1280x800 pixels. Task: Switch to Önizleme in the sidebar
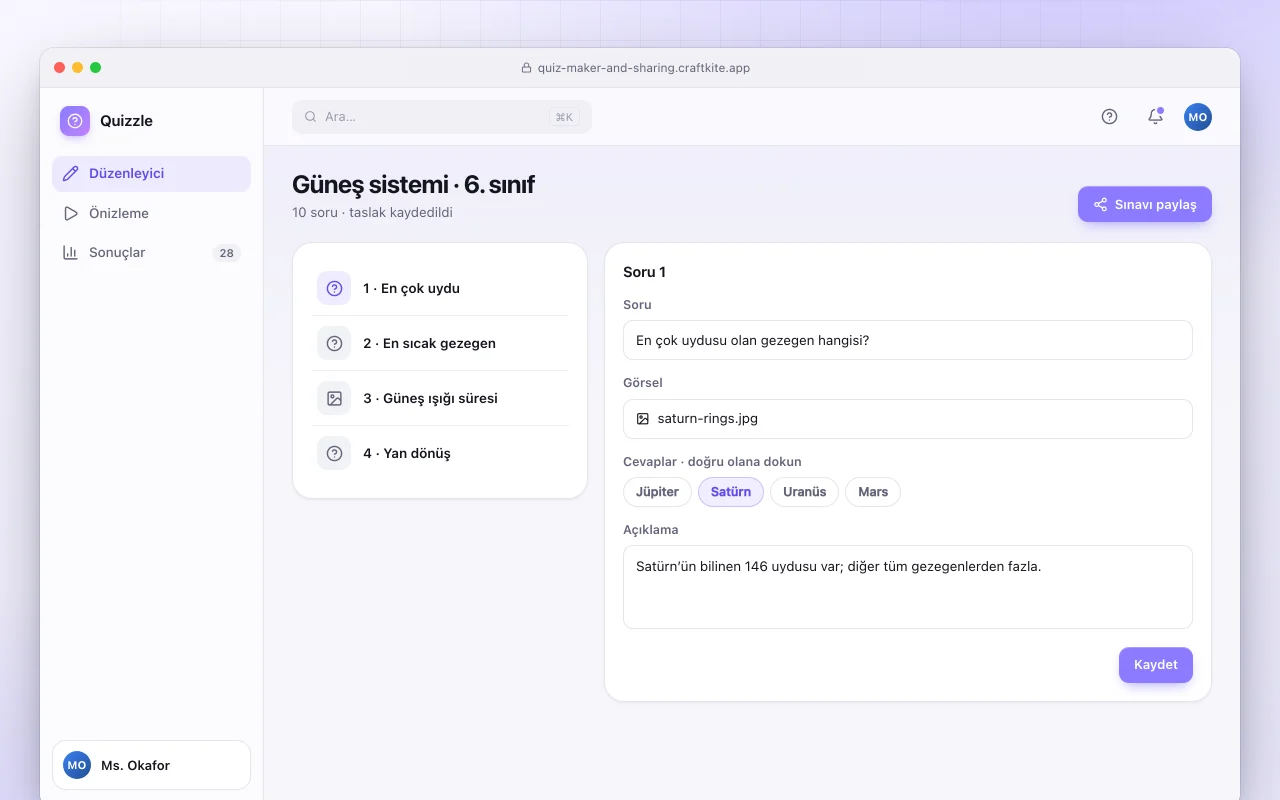(151, 213)
